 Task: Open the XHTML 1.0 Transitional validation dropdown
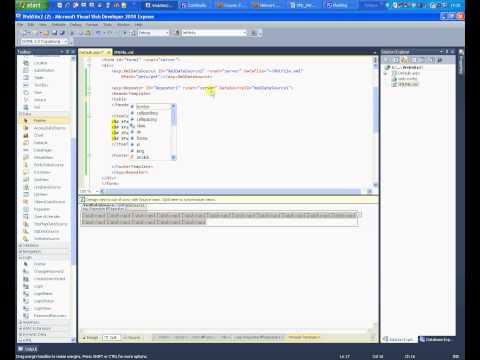(65, 41)
